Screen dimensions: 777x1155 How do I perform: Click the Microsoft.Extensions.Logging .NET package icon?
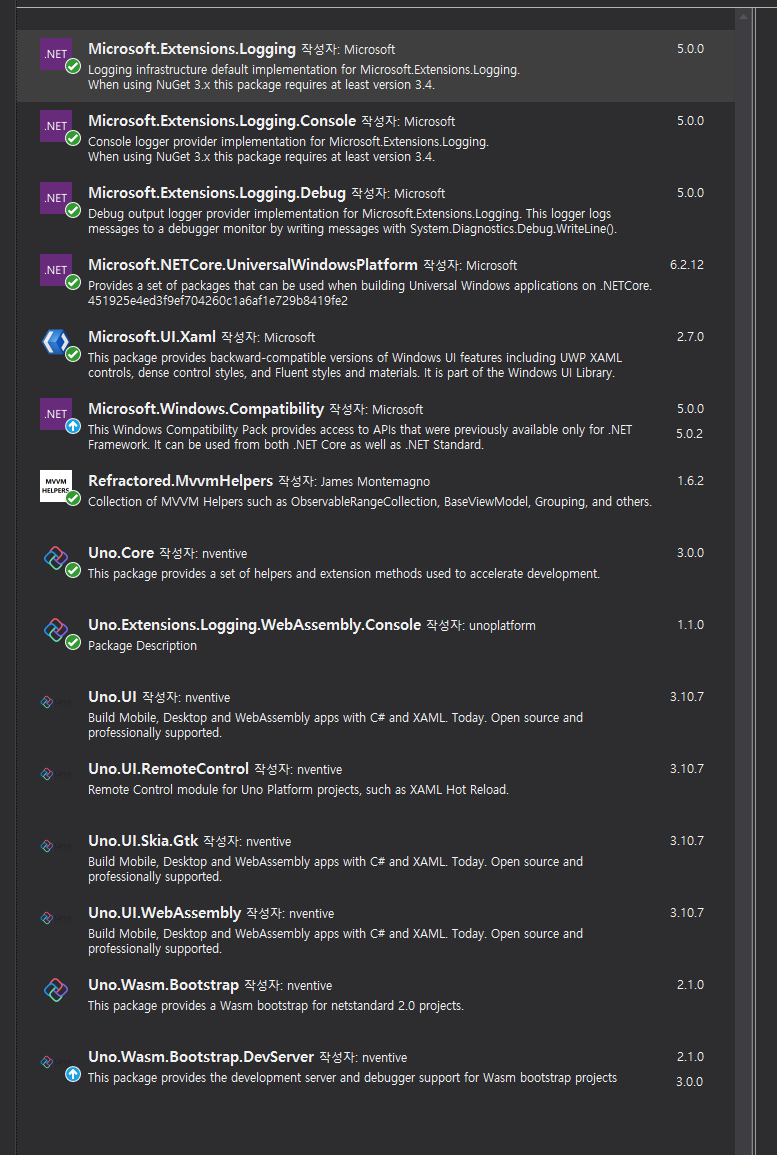[x=55, y=55]
